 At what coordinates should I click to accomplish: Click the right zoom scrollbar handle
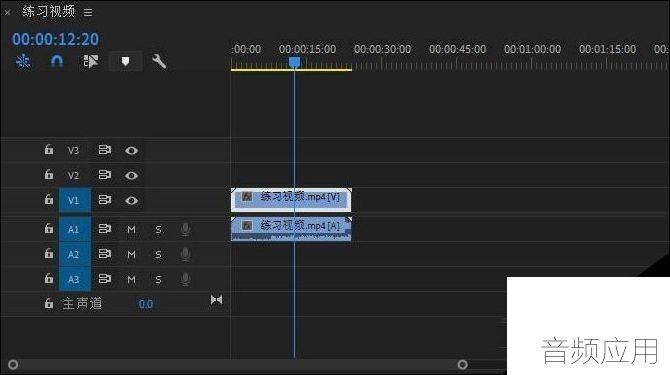462,364
